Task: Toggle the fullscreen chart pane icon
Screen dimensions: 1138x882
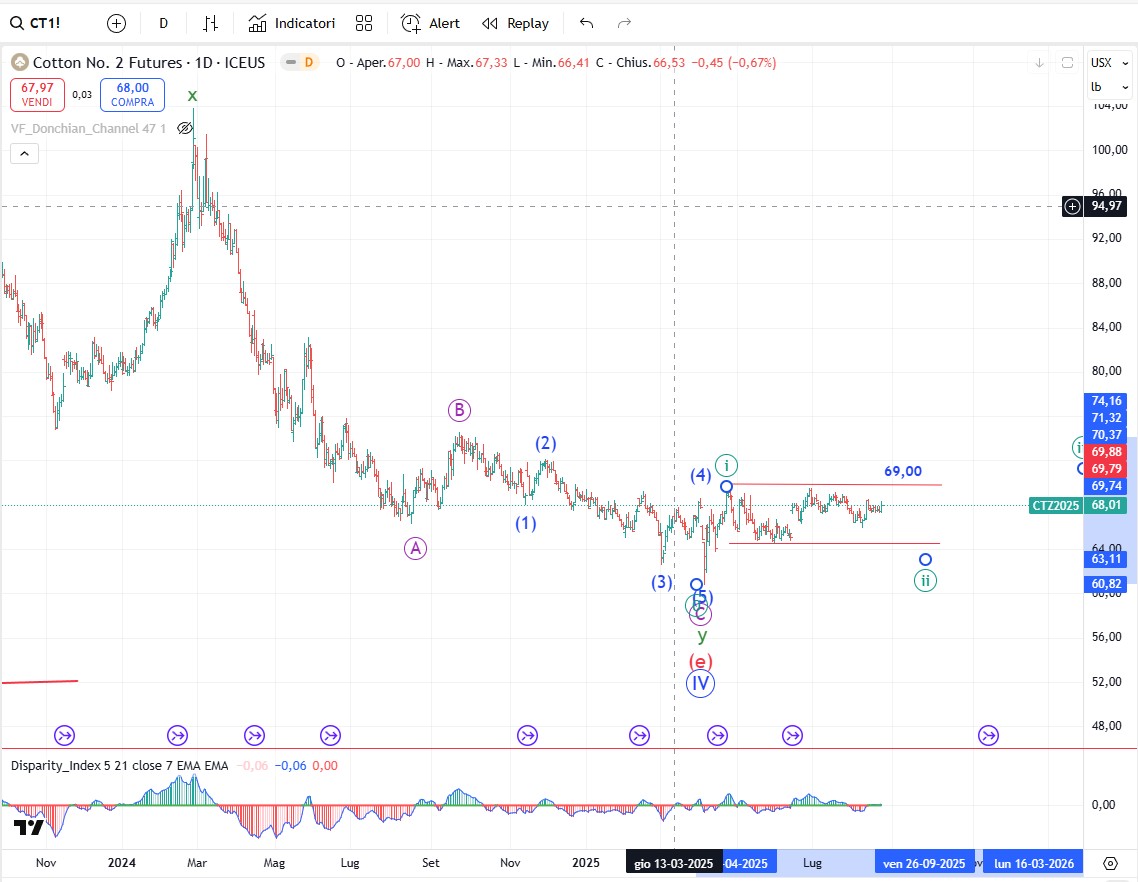Action: click(x=1067, y=62)
